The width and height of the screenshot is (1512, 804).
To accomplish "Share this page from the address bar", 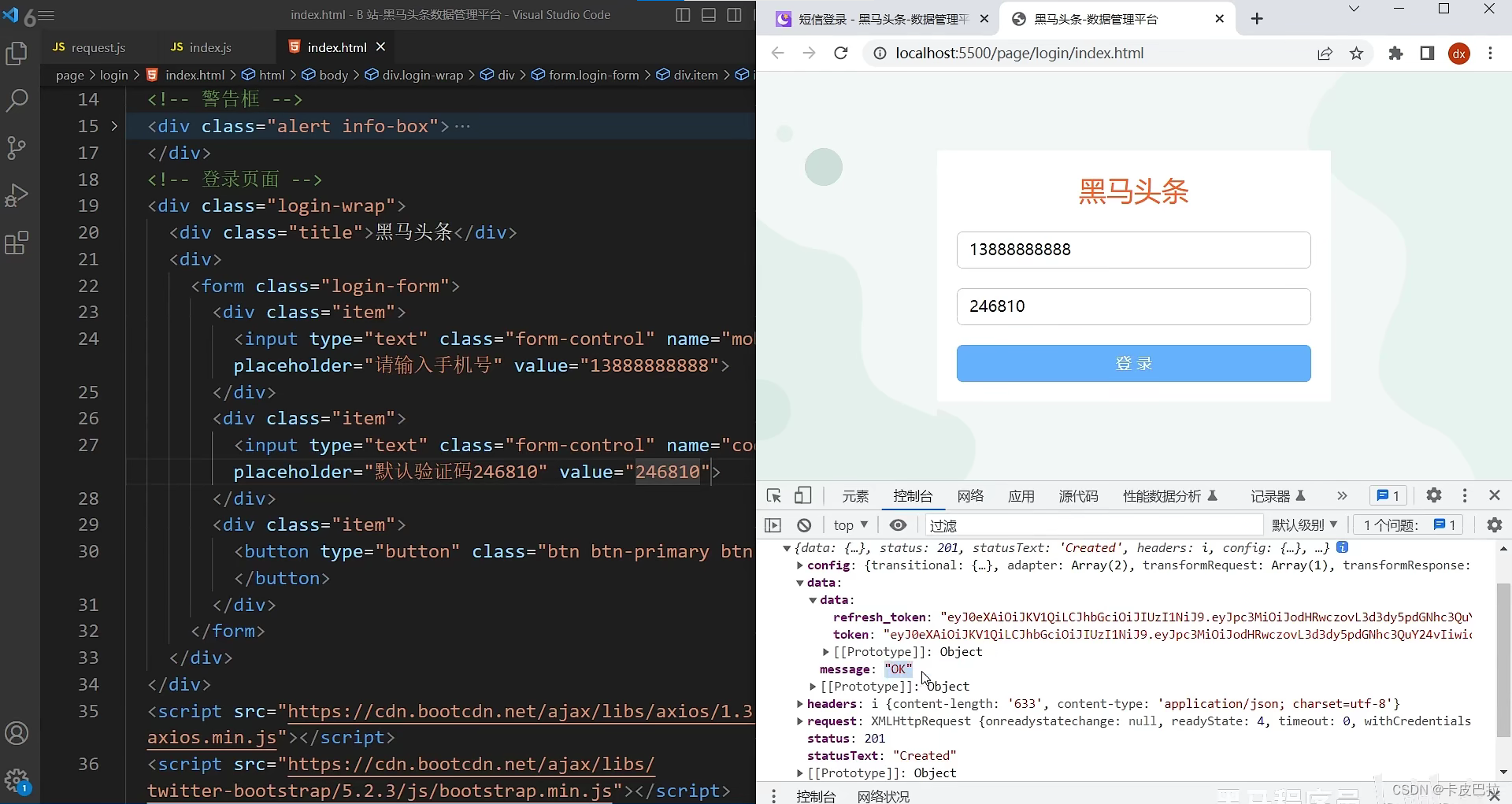I will pyautogui.click(x=1325, y=53).
